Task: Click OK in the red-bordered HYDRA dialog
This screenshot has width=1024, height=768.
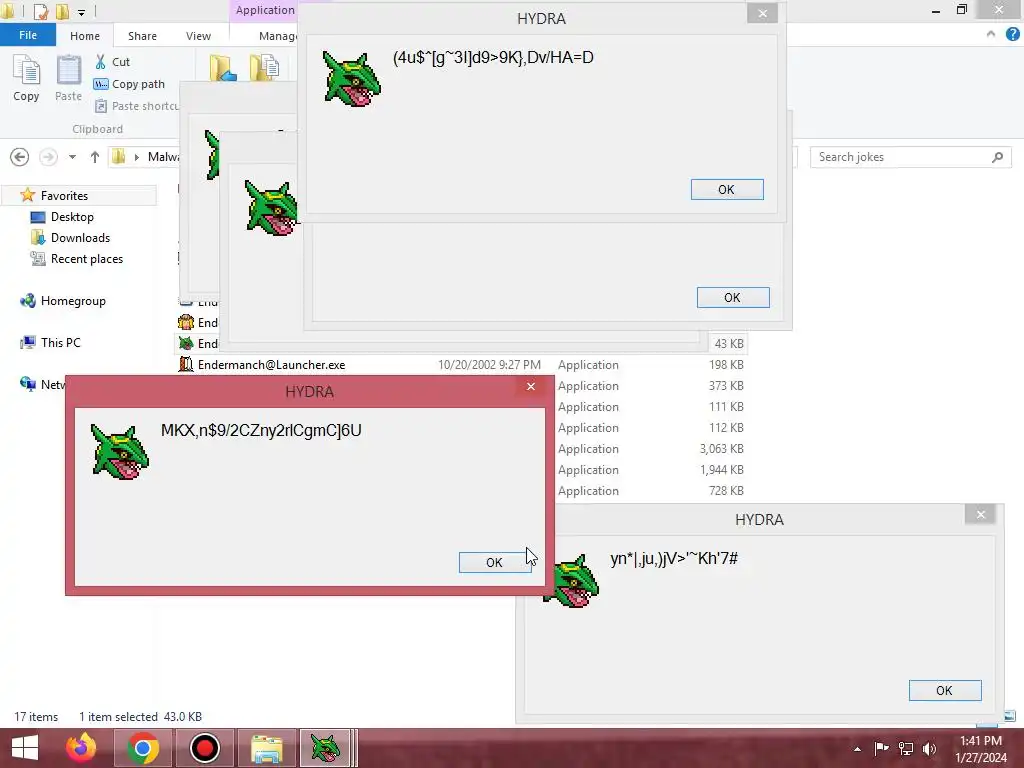Action: pos(494,562)
